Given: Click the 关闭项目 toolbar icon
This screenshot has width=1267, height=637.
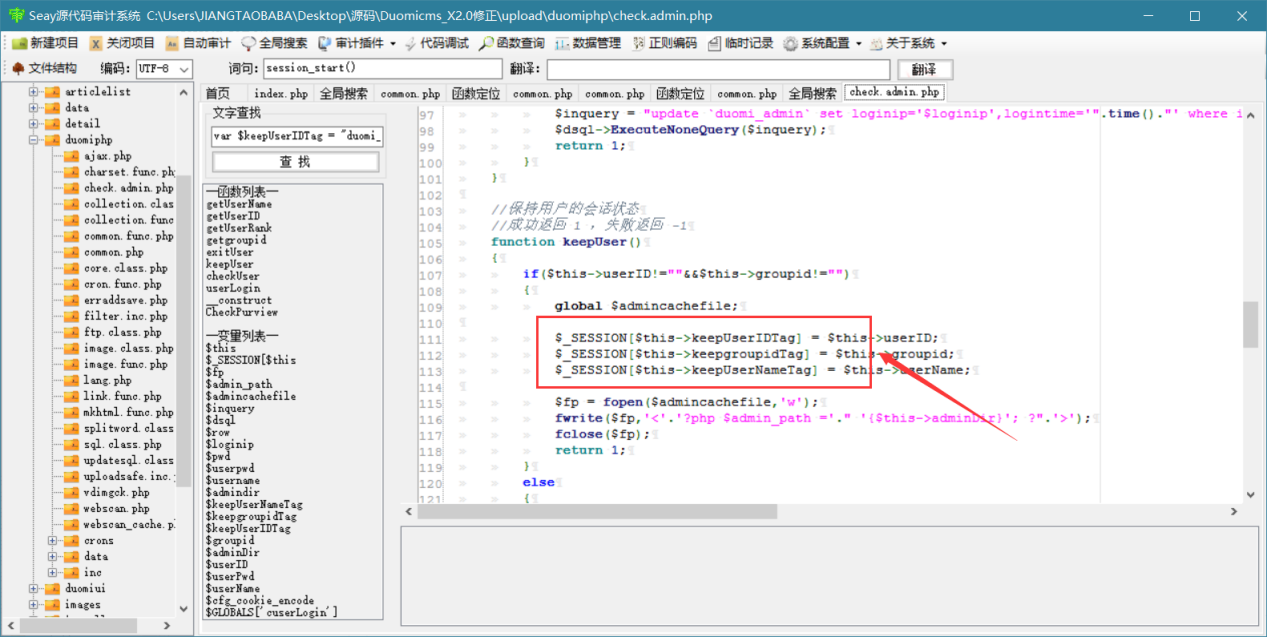Looking at the screenshot, I should [x=122, y=43].
